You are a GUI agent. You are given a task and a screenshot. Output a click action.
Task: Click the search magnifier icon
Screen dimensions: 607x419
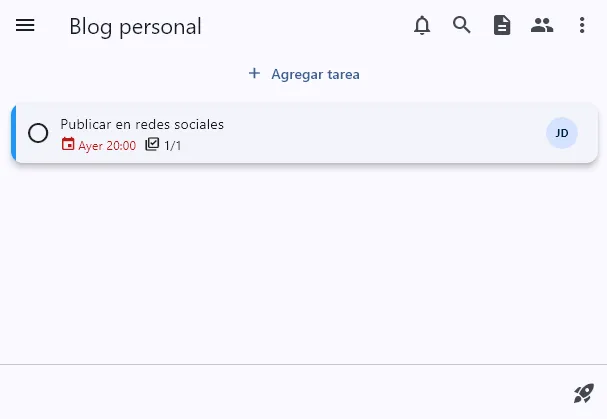(x=462, y=26)
